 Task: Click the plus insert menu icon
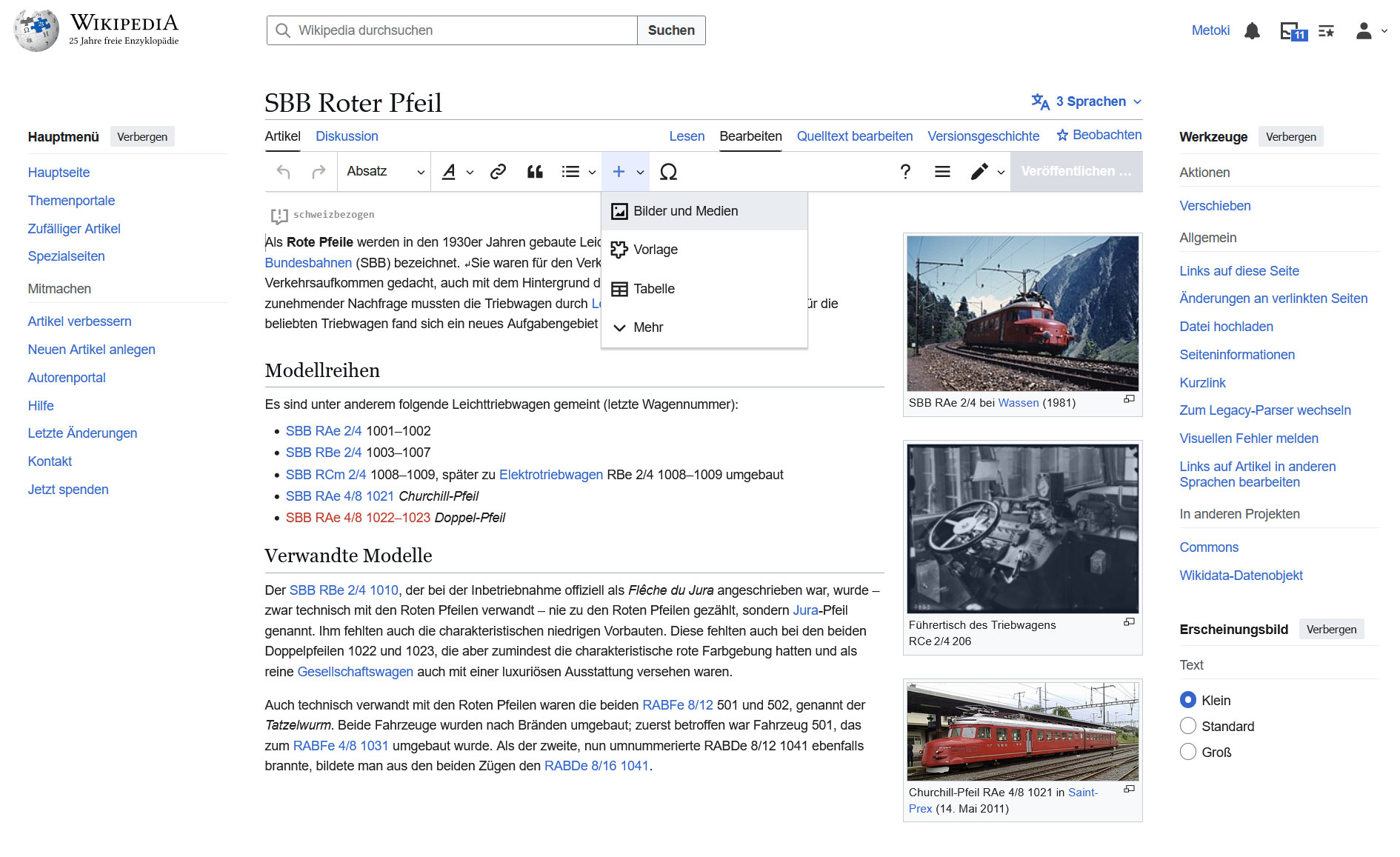(619, 172)
